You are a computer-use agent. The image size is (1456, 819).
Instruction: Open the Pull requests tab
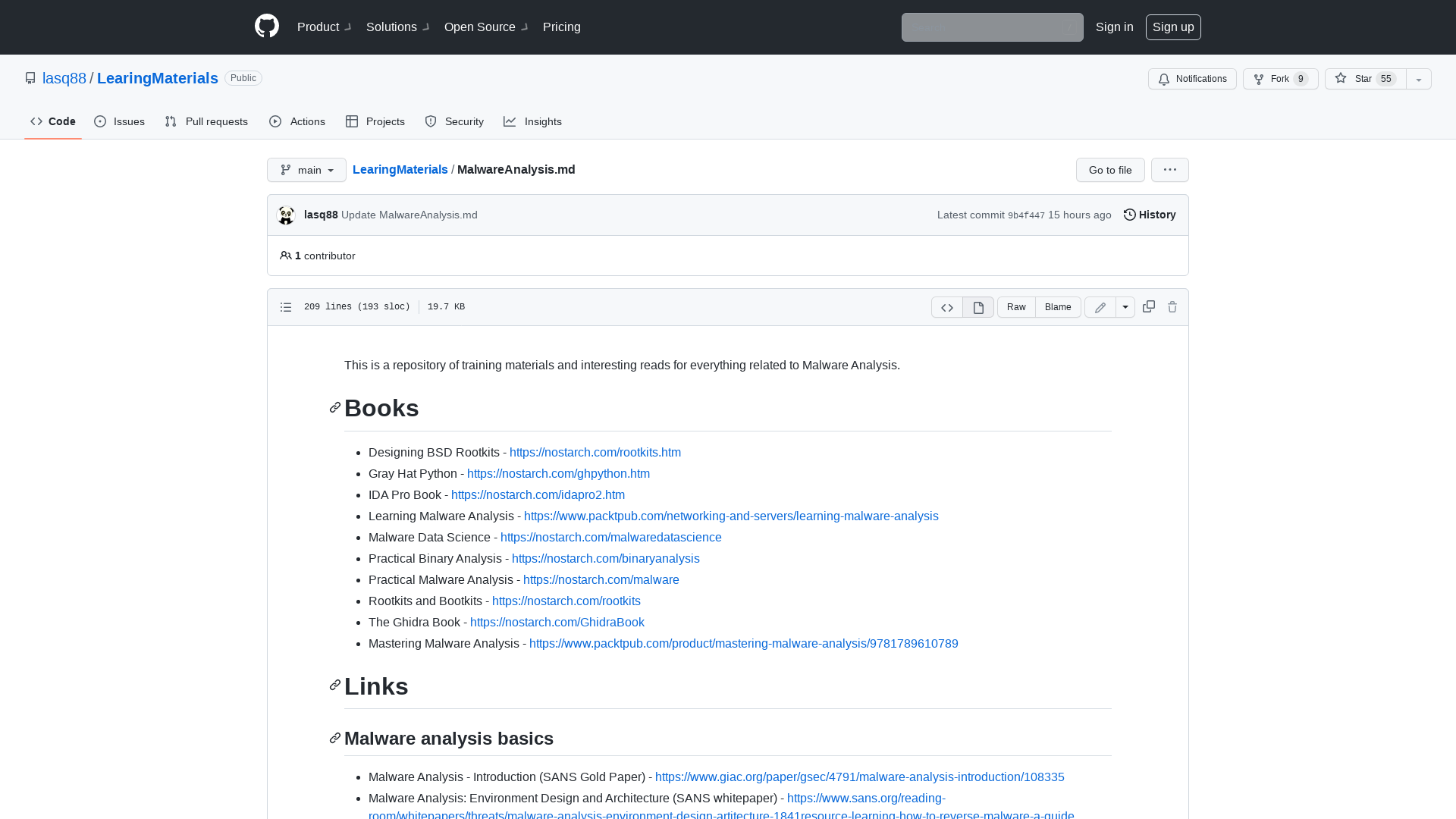click(x=206, y=121)
